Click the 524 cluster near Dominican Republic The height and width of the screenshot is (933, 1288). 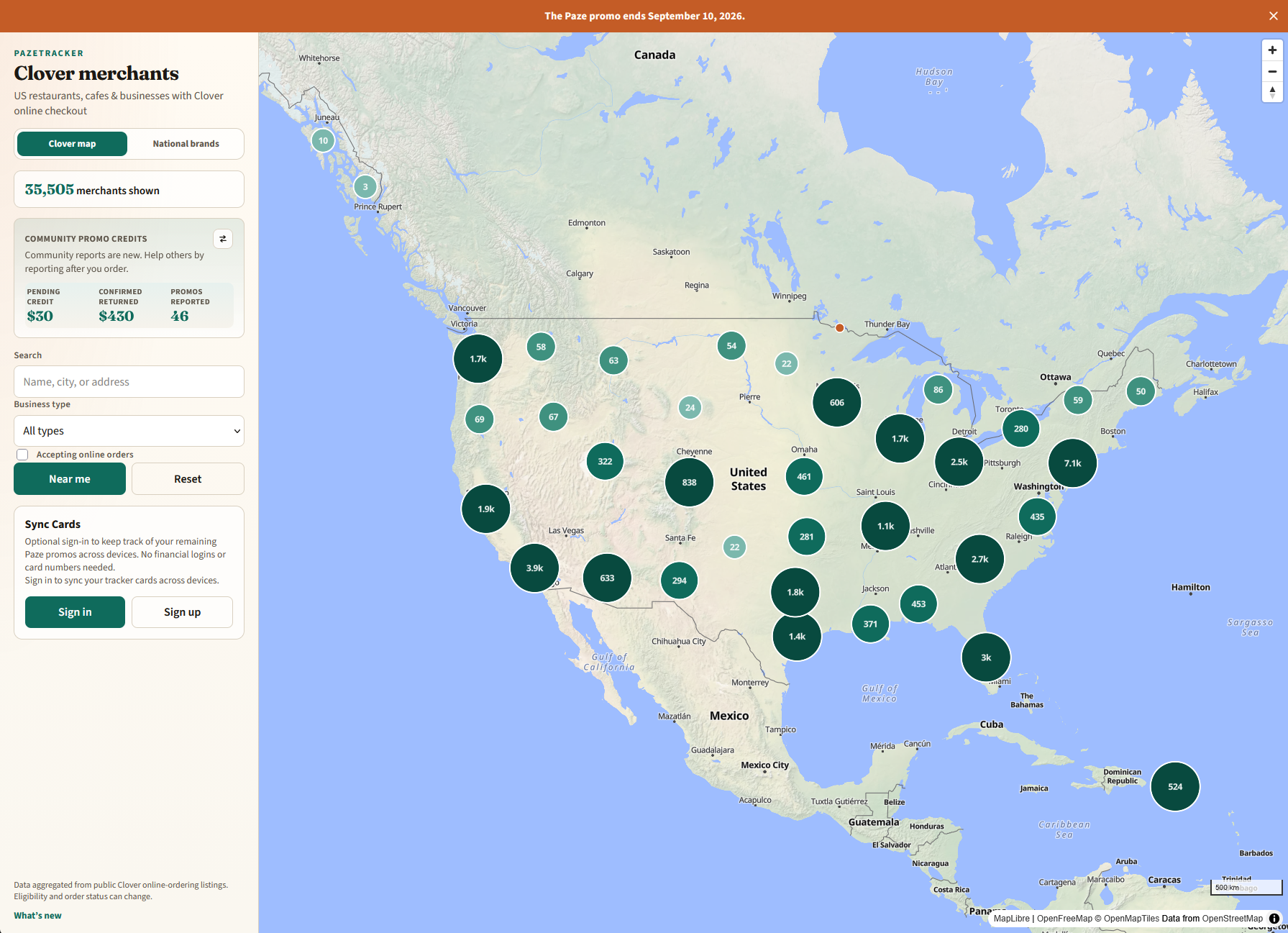point(1175,786)
